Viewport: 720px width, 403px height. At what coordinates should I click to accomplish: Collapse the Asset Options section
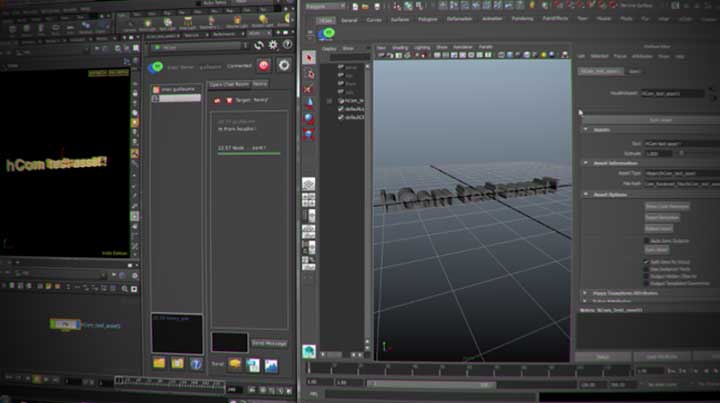[x=586, y=194]
